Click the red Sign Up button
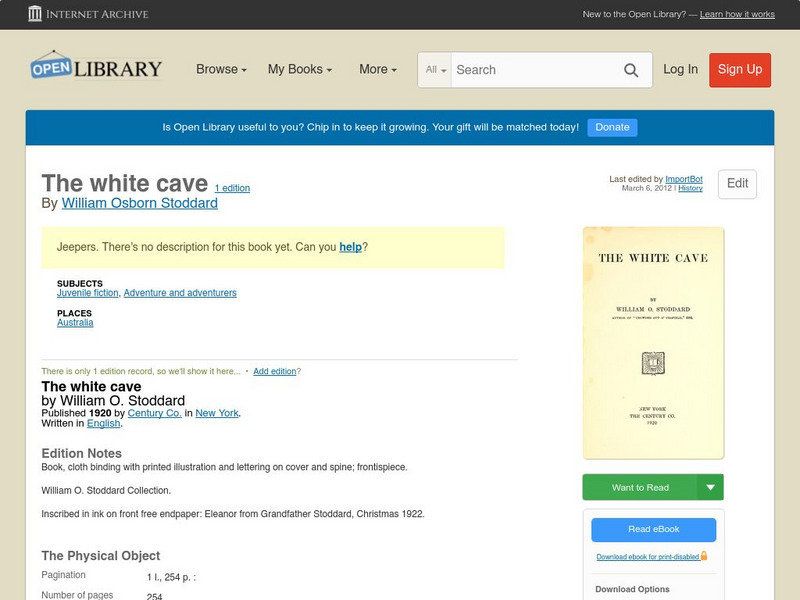This screenshot has width=800, height=600. (740, 70)
